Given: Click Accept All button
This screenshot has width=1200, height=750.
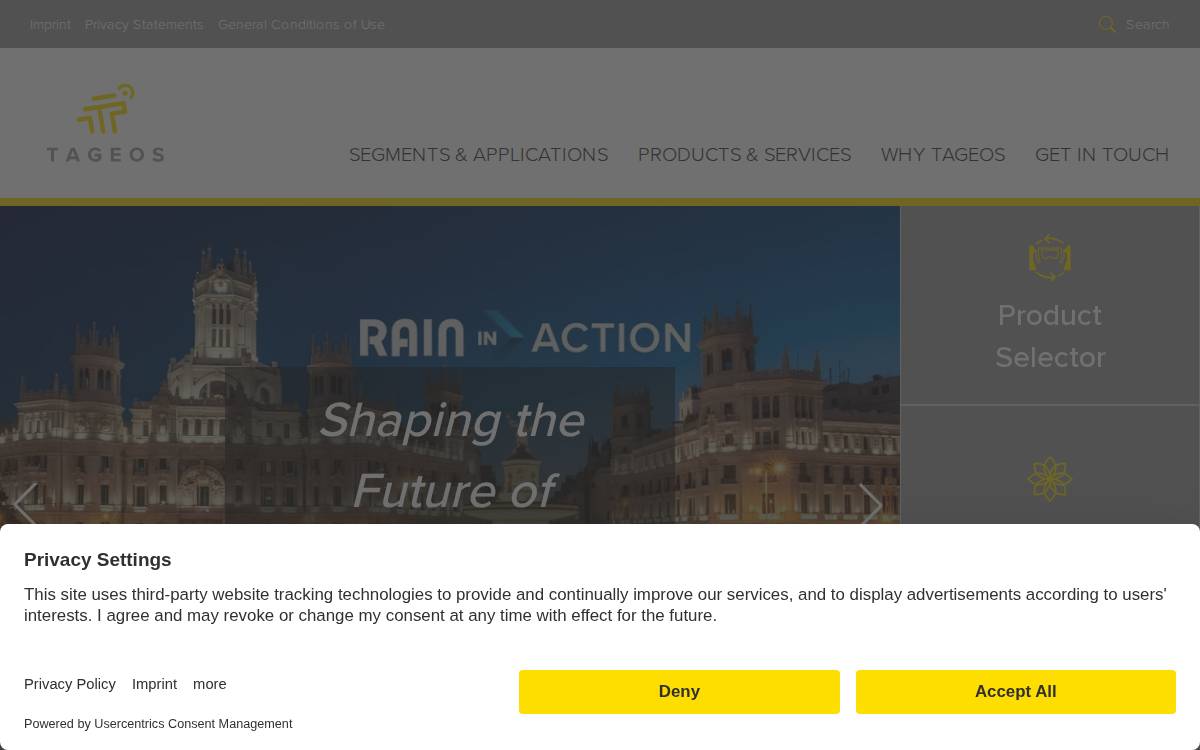Looking at the screenshot, I should (1016, 692).
